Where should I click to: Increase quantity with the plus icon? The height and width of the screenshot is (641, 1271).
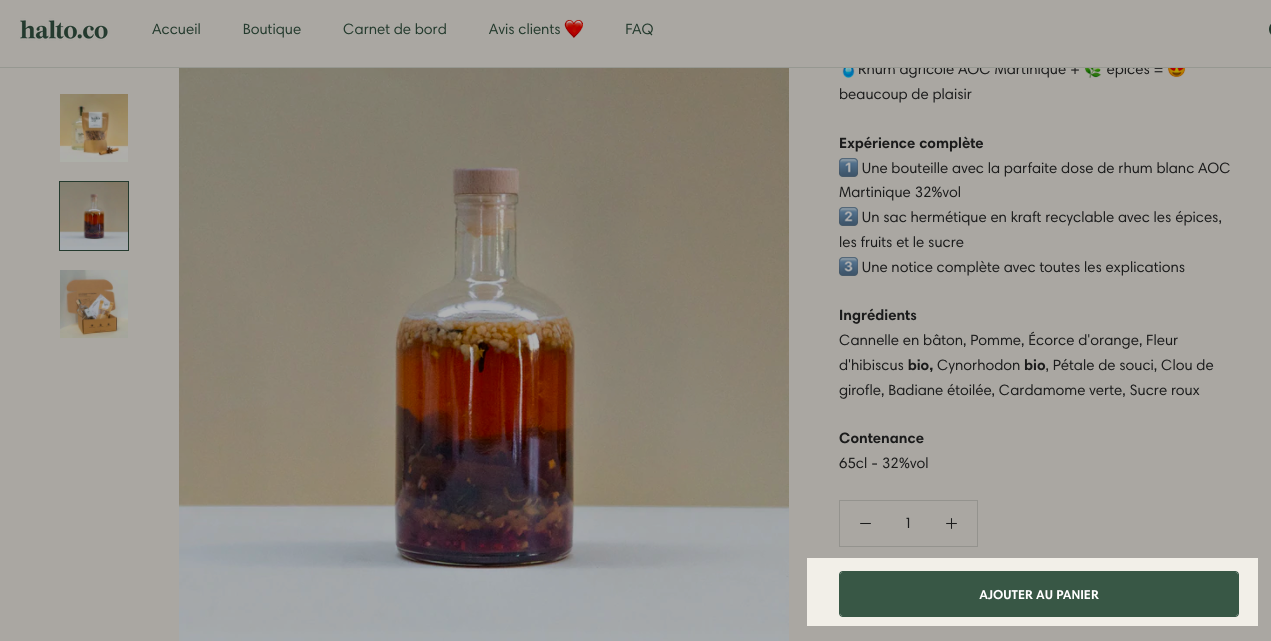[x=951, y=523]
